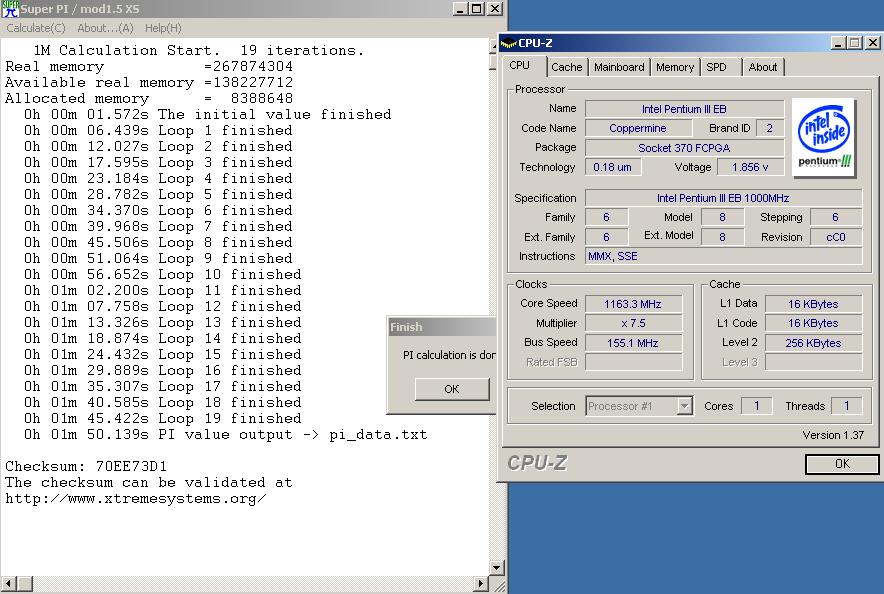Switch to the SPD tab in CPU-Z

click(717, 67)
